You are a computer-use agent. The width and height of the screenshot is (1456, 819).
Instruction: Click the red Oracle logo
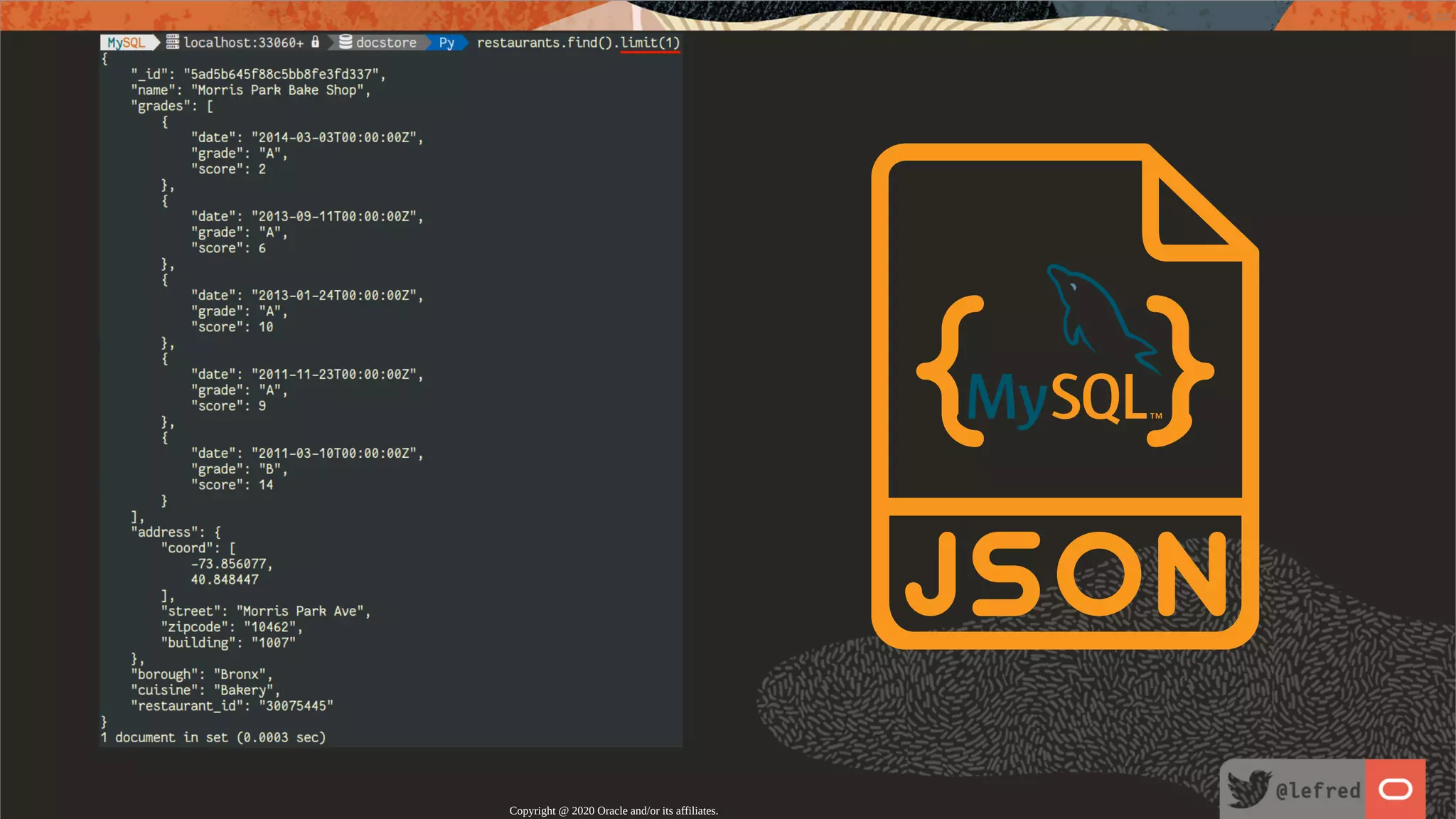(1395, 789)
